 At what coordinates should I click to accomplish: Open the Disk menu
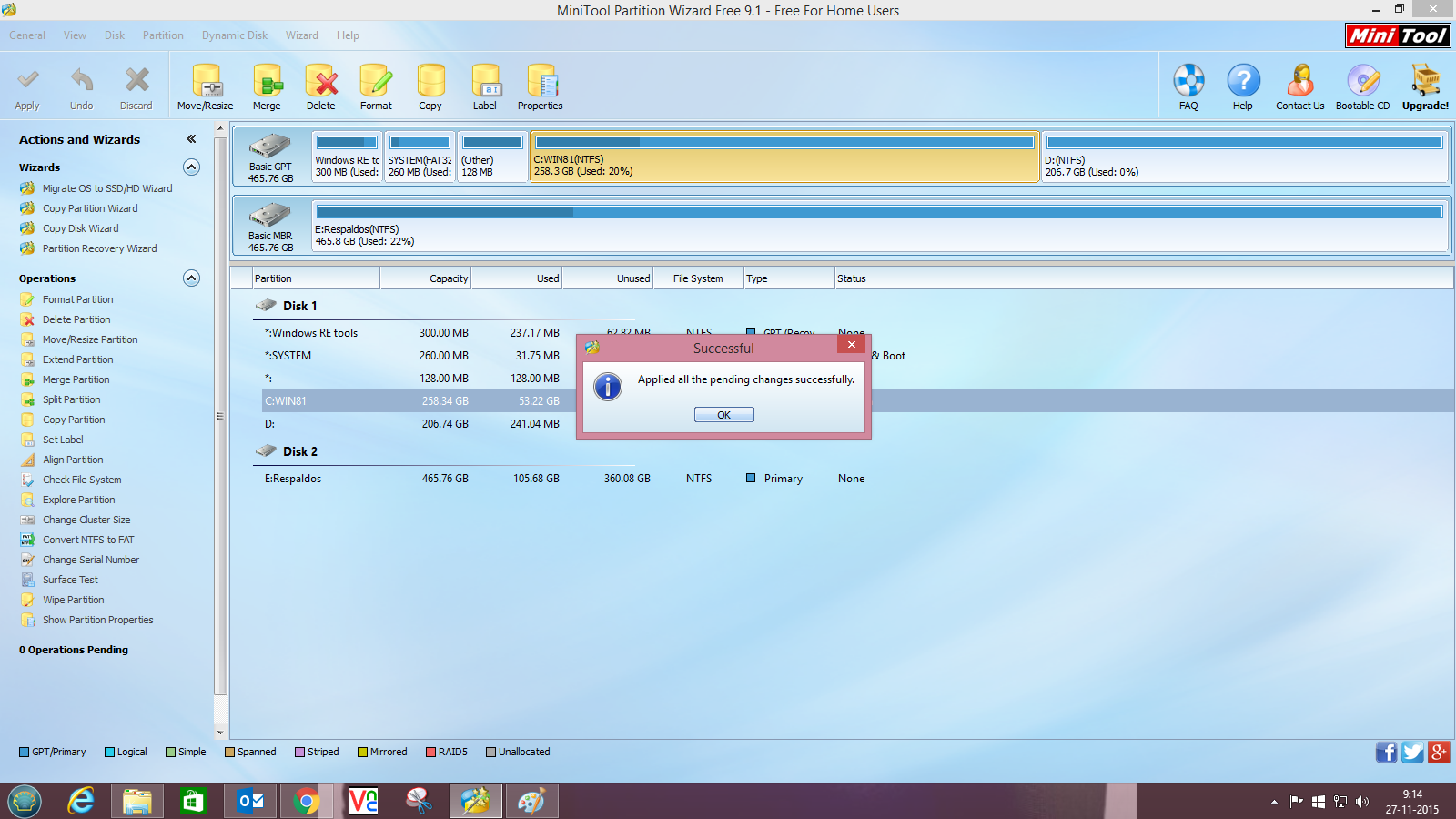tap(115, 35)
